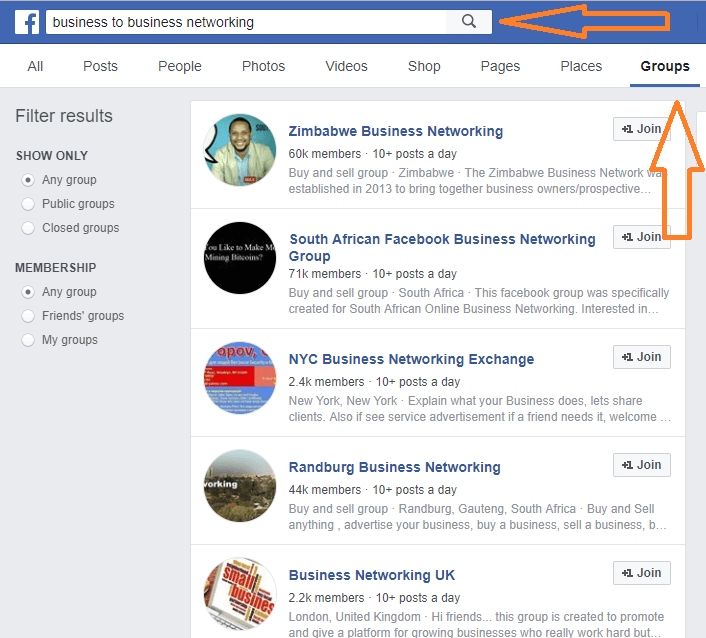This screenshot has height=638, width=706.
Task: Open the Business Networking UK link
Action: (372, 575)
